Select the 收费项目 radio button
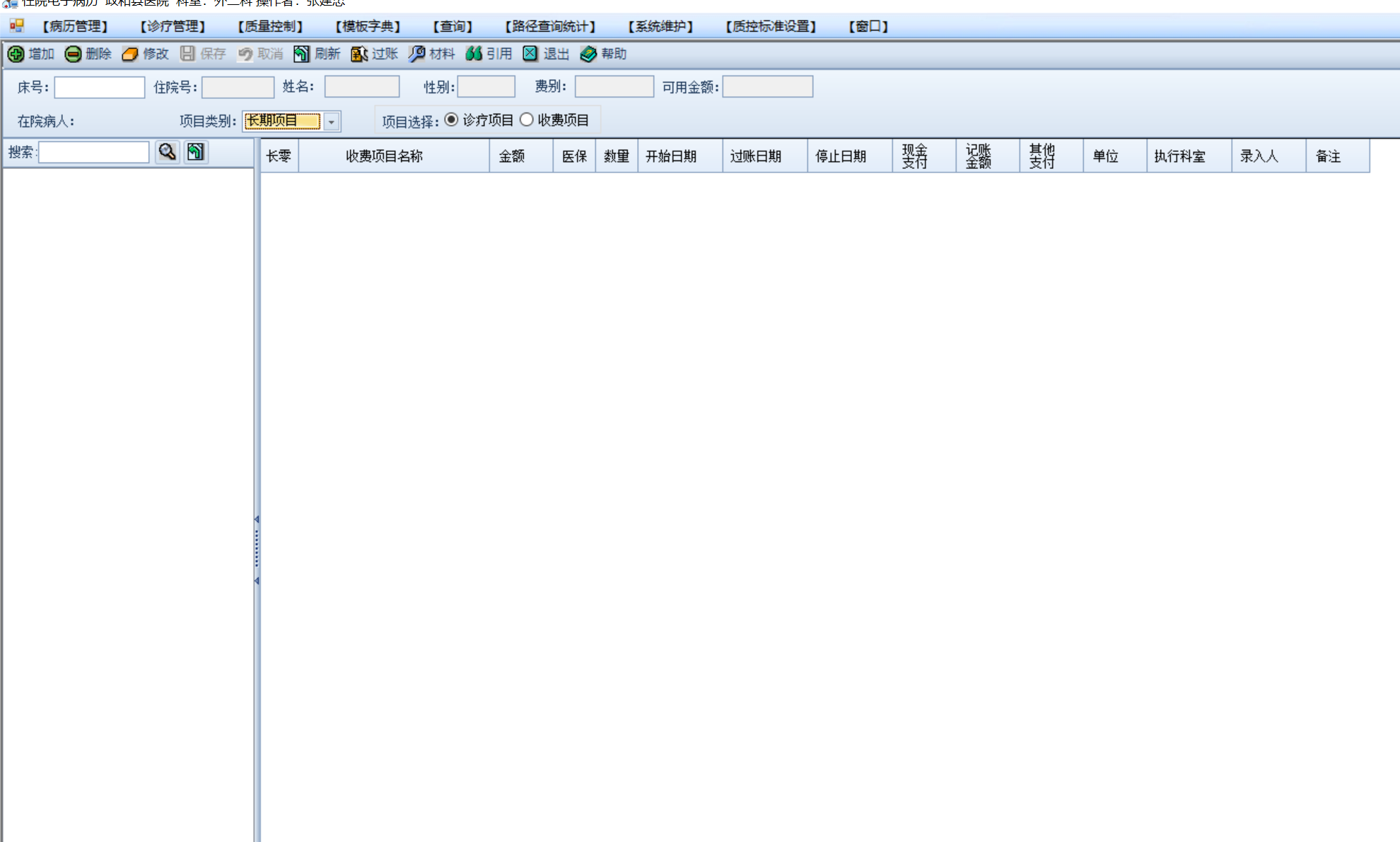The image size is (1400, 842). point(526,120)
